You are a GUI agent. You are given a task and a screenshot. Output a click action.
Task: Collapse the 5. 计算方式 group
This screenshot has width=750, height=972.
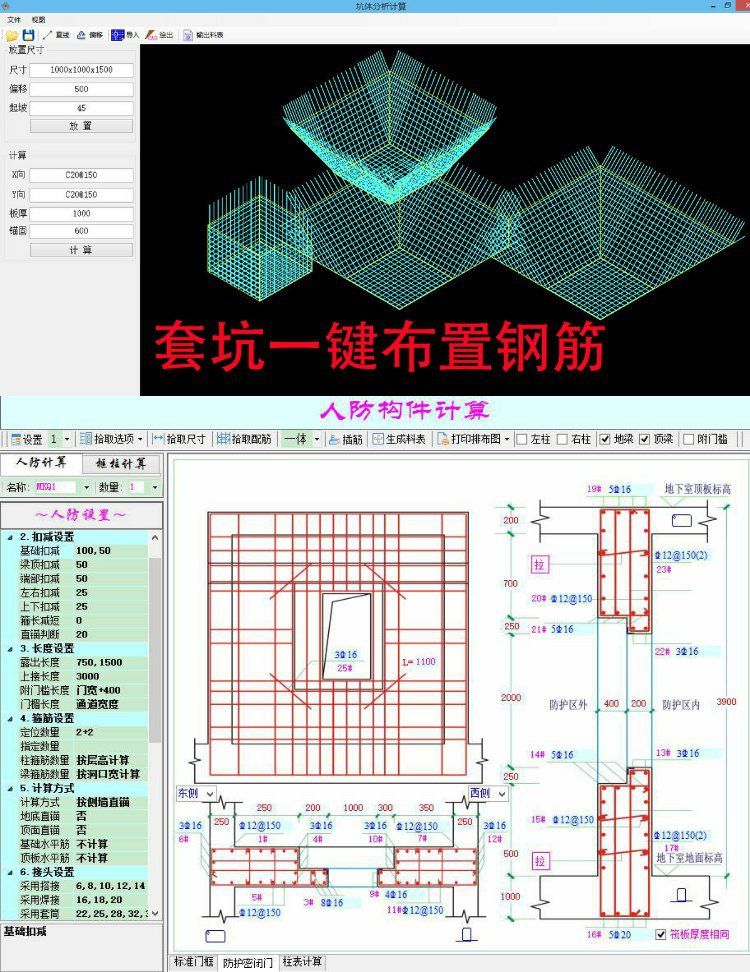point(10,789)
